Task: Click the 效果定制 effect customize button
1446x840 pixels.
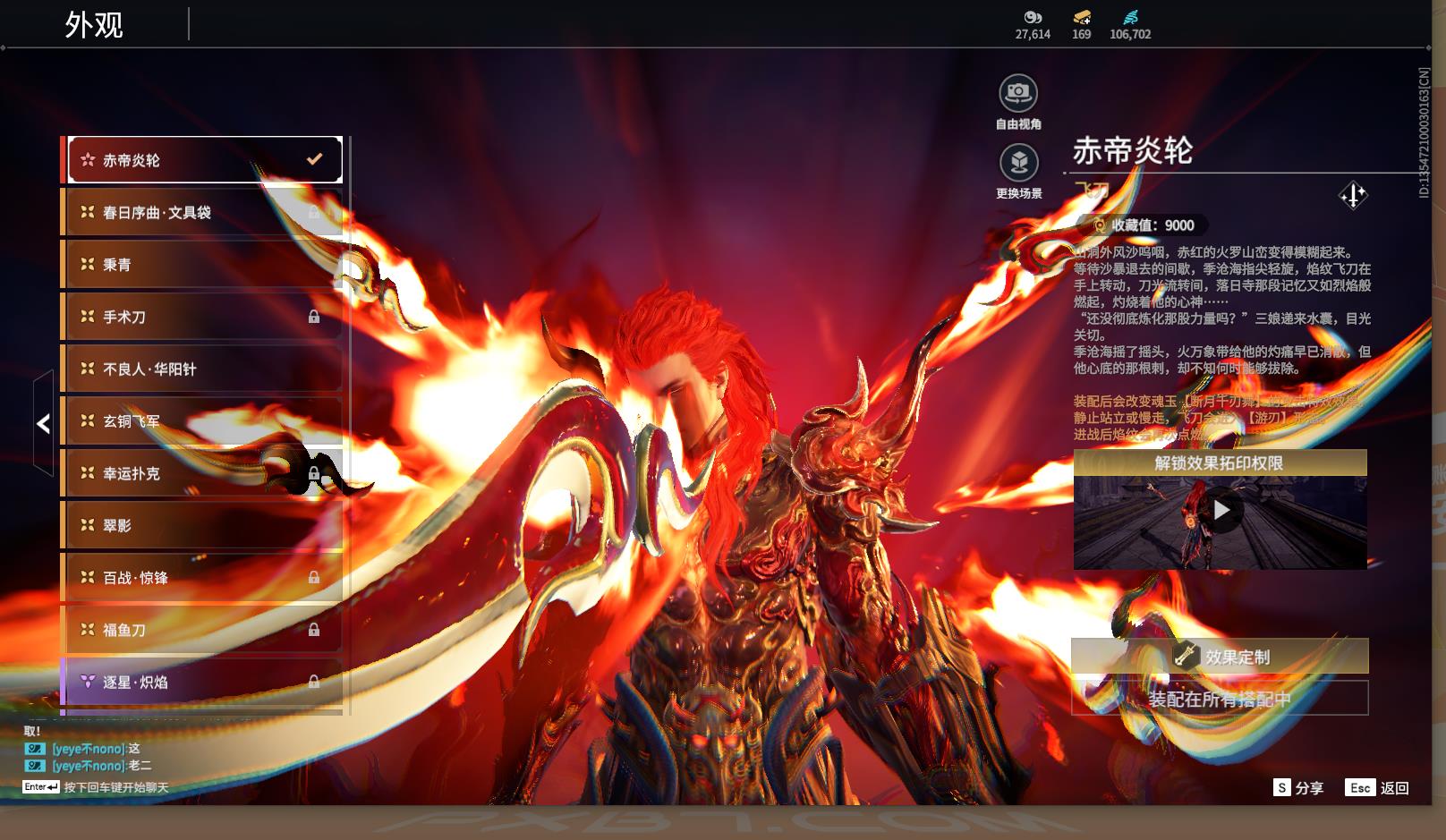Action: click(1220, 657)
